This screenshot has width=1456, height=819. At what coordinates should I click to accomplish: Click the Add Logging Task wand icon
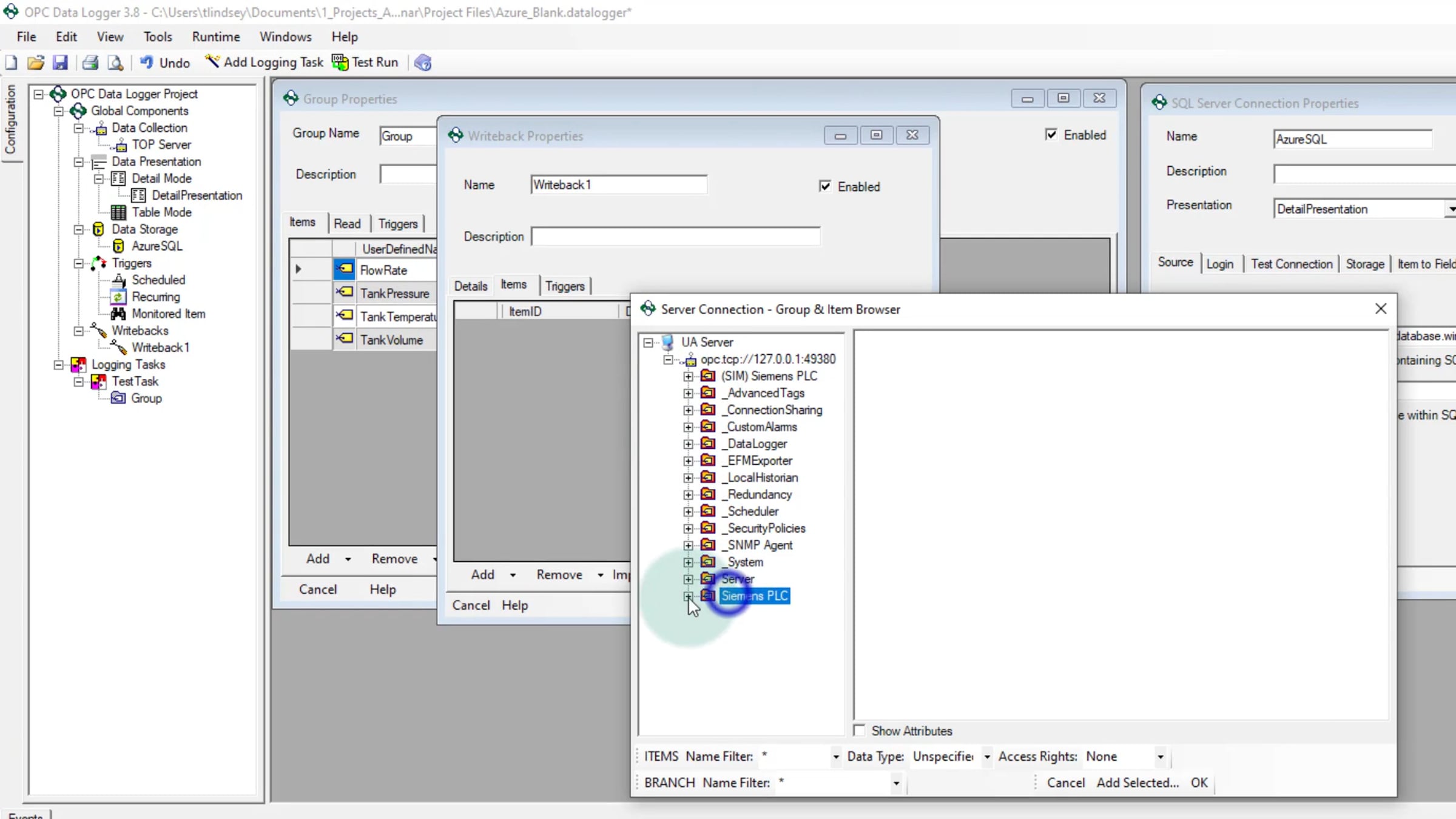tap(212, 61)
